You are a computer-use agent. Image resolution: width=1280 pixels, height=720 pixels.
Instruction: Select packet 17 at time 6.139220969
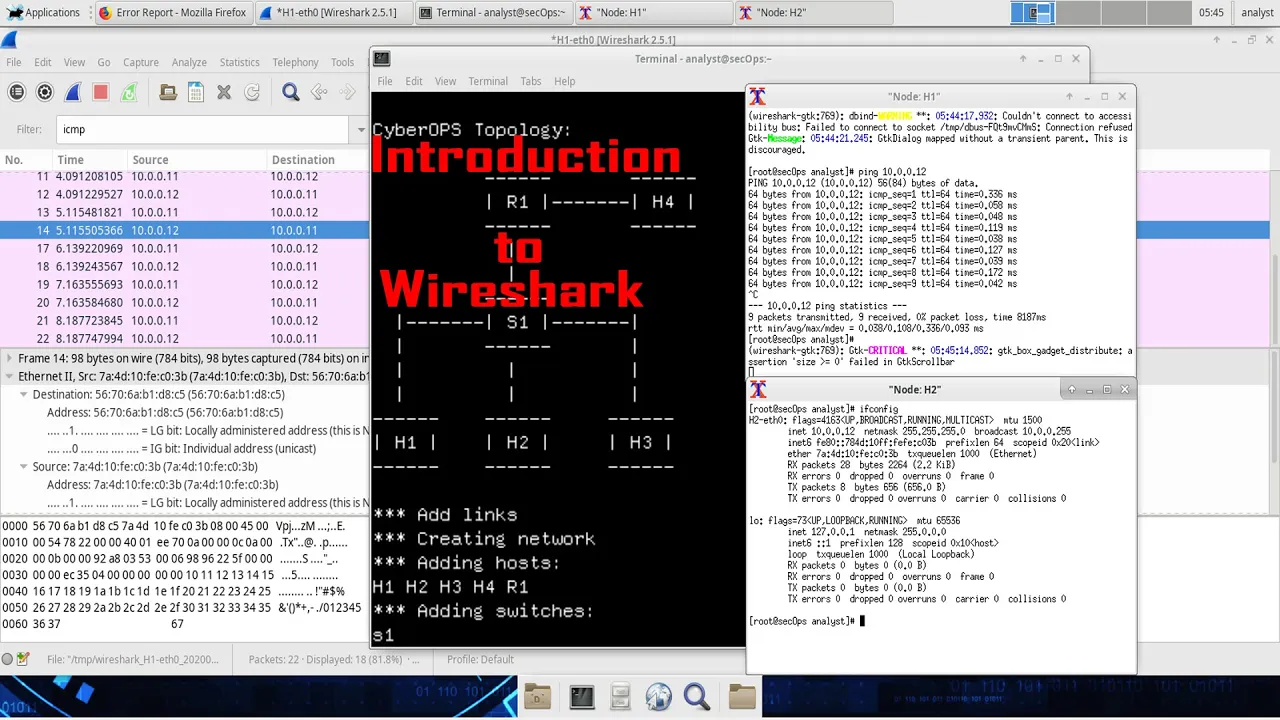[185, 248]
